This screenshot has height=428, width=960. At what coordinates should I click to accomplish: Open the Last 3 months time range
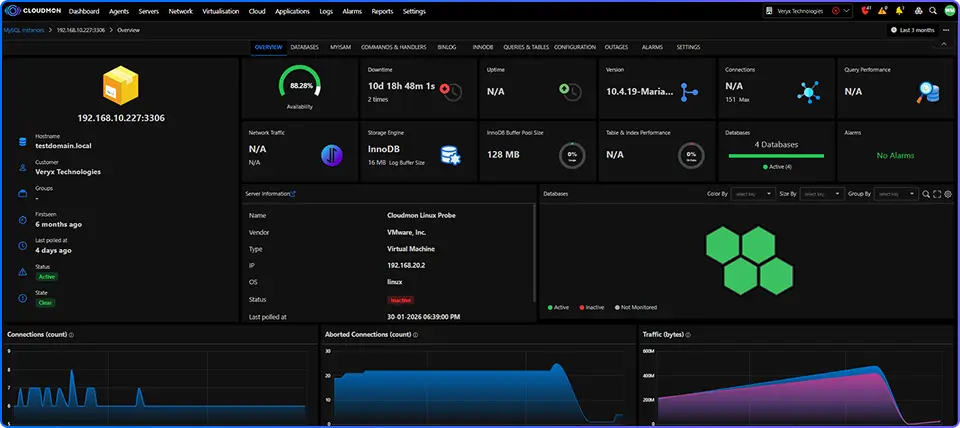(913, 30)
